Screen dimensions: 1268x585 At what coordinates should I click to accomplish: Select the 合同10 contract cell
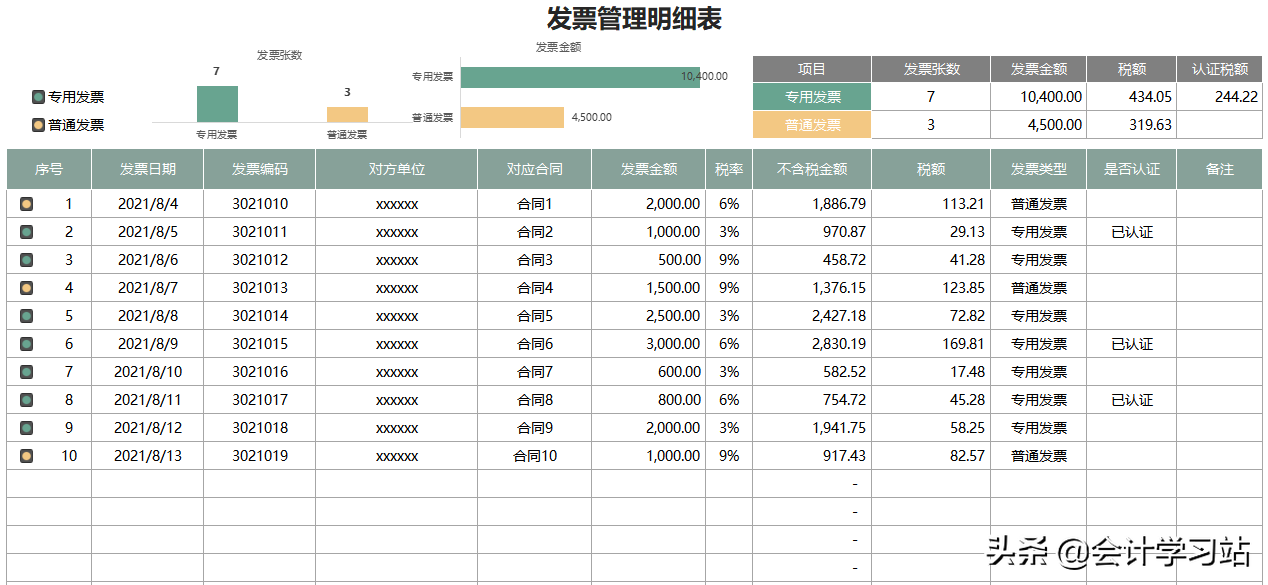point(534,456)
